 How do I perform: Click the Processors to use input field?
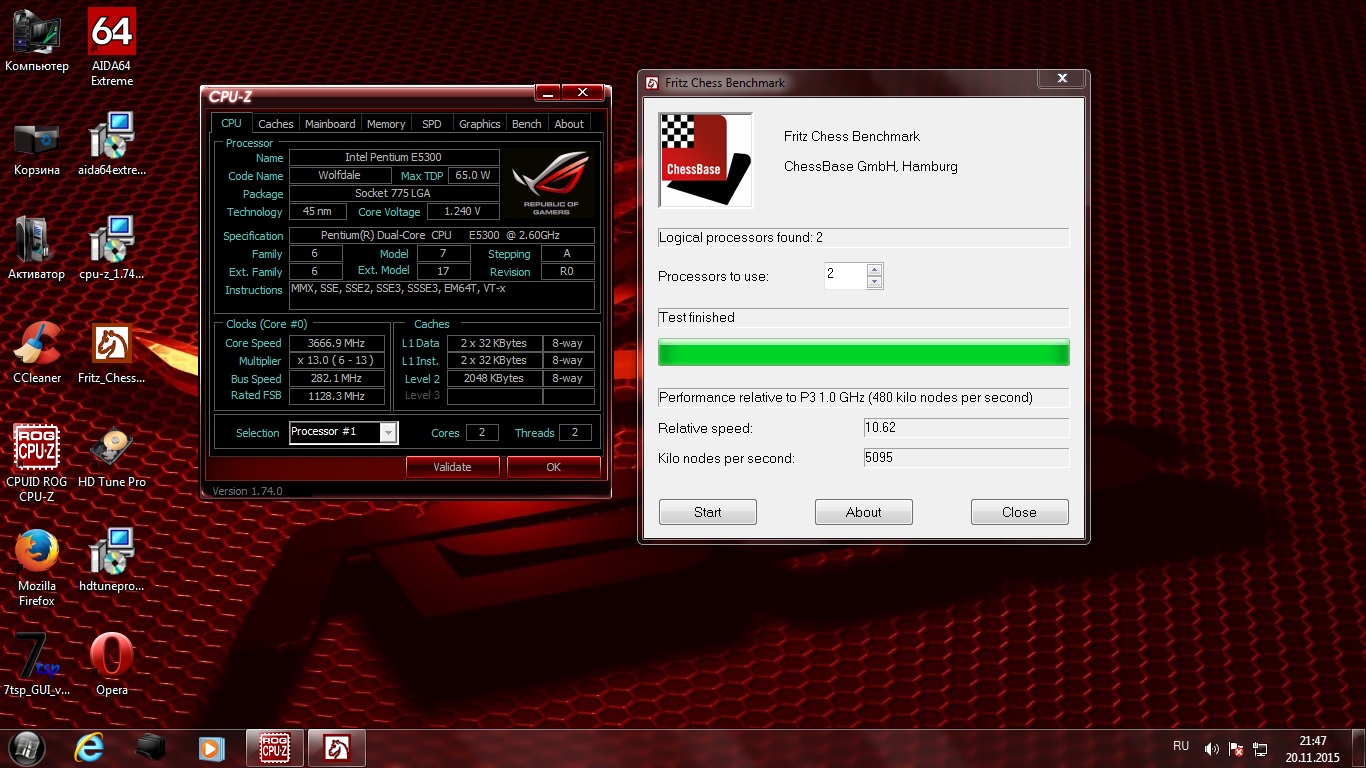(x=844, y=276)
